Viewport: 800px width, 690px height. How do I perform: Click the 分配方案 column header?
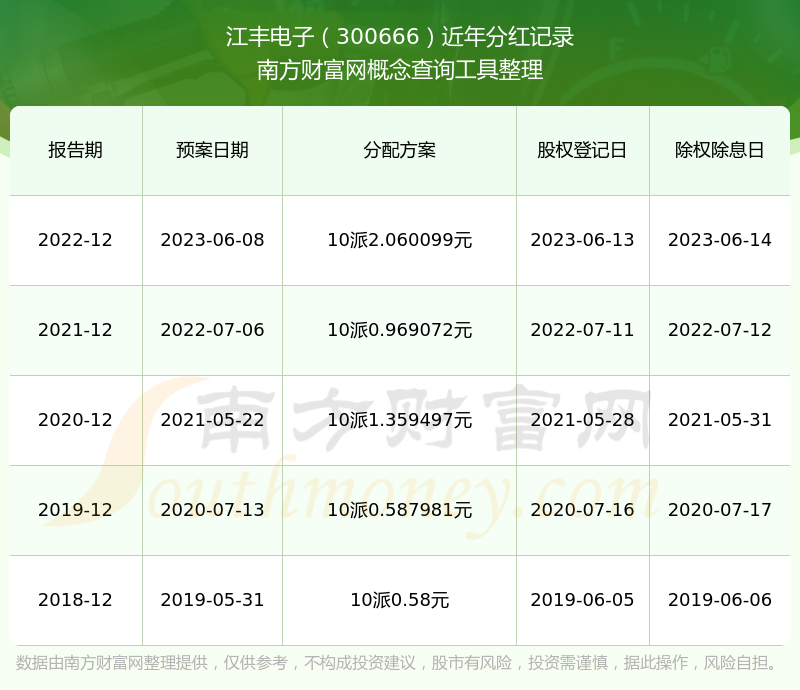point(399,151)
